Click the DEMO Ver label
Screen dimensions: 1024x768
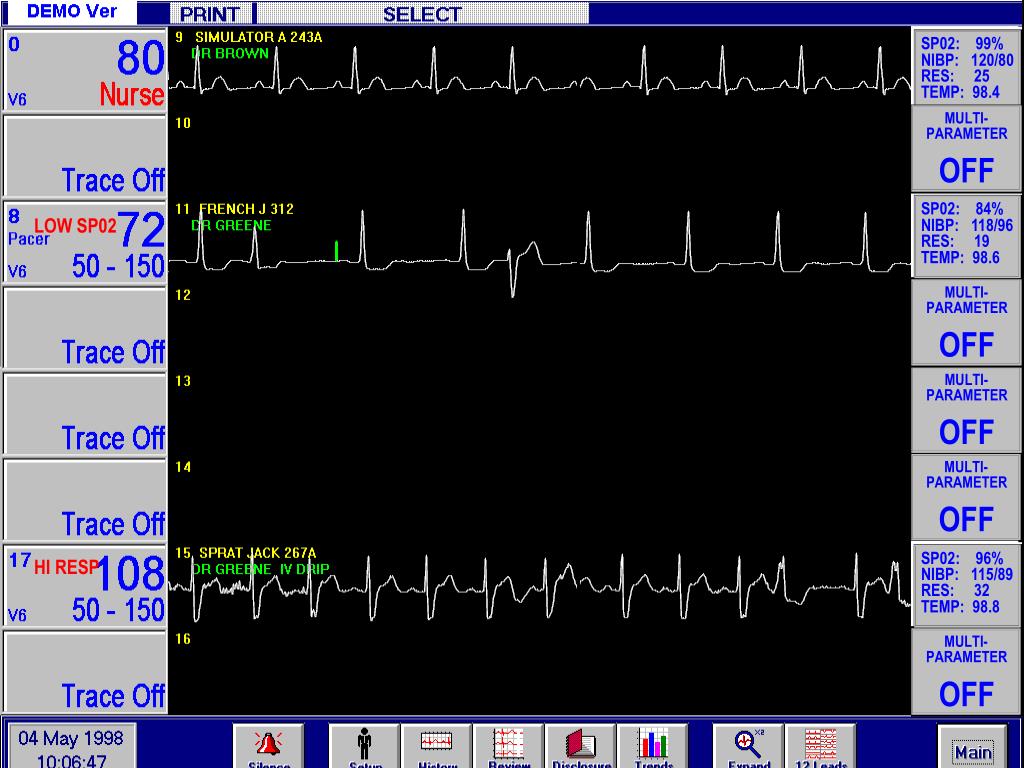71,12
